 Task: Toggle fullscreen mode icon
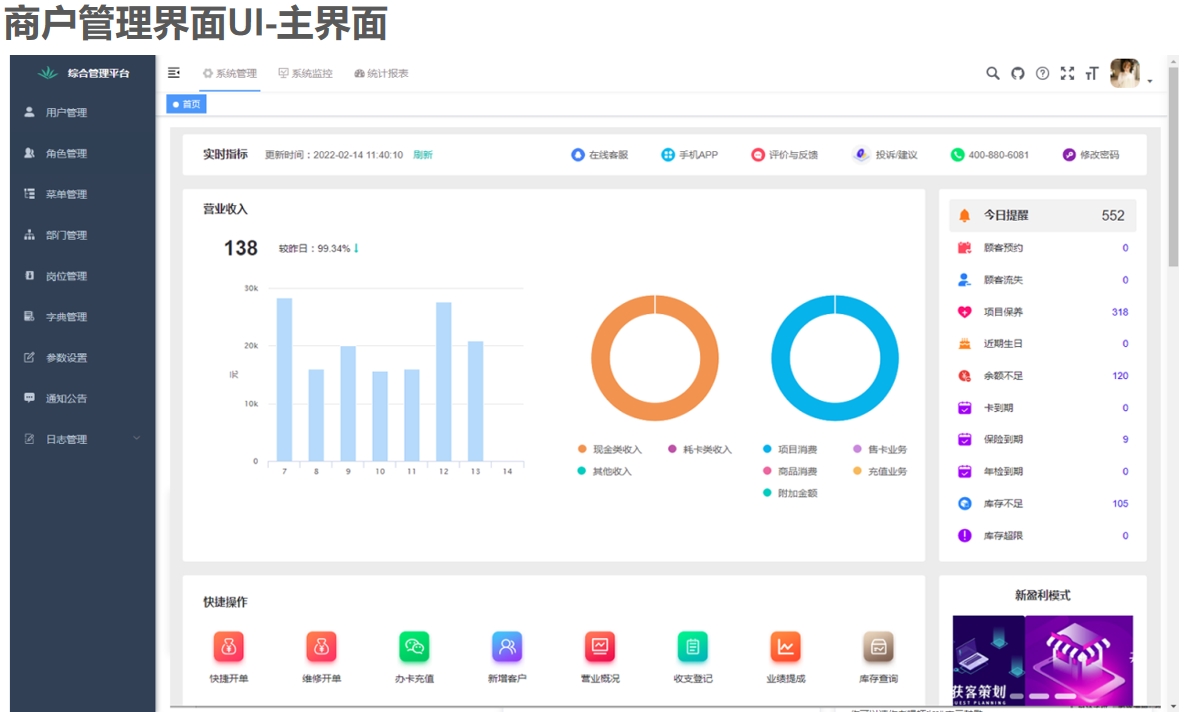click(x=1067, y=73)
